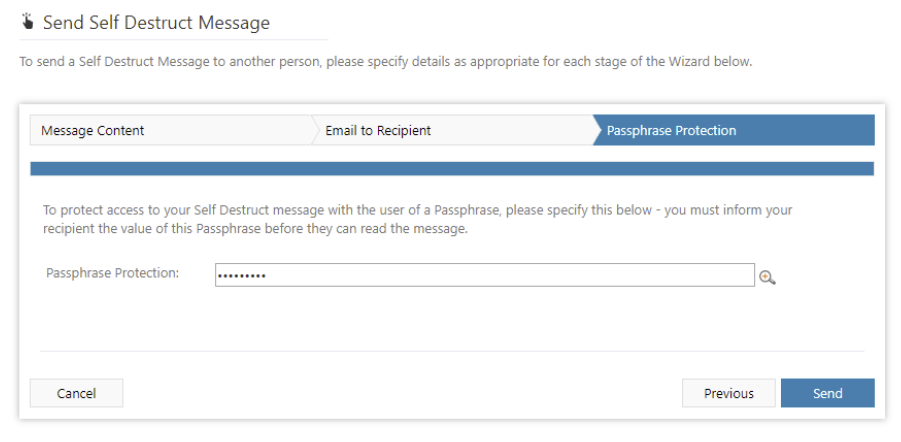901x442 pixels.
Task: Click the wizard instructions text under the heading
Action: click(385, 62)
